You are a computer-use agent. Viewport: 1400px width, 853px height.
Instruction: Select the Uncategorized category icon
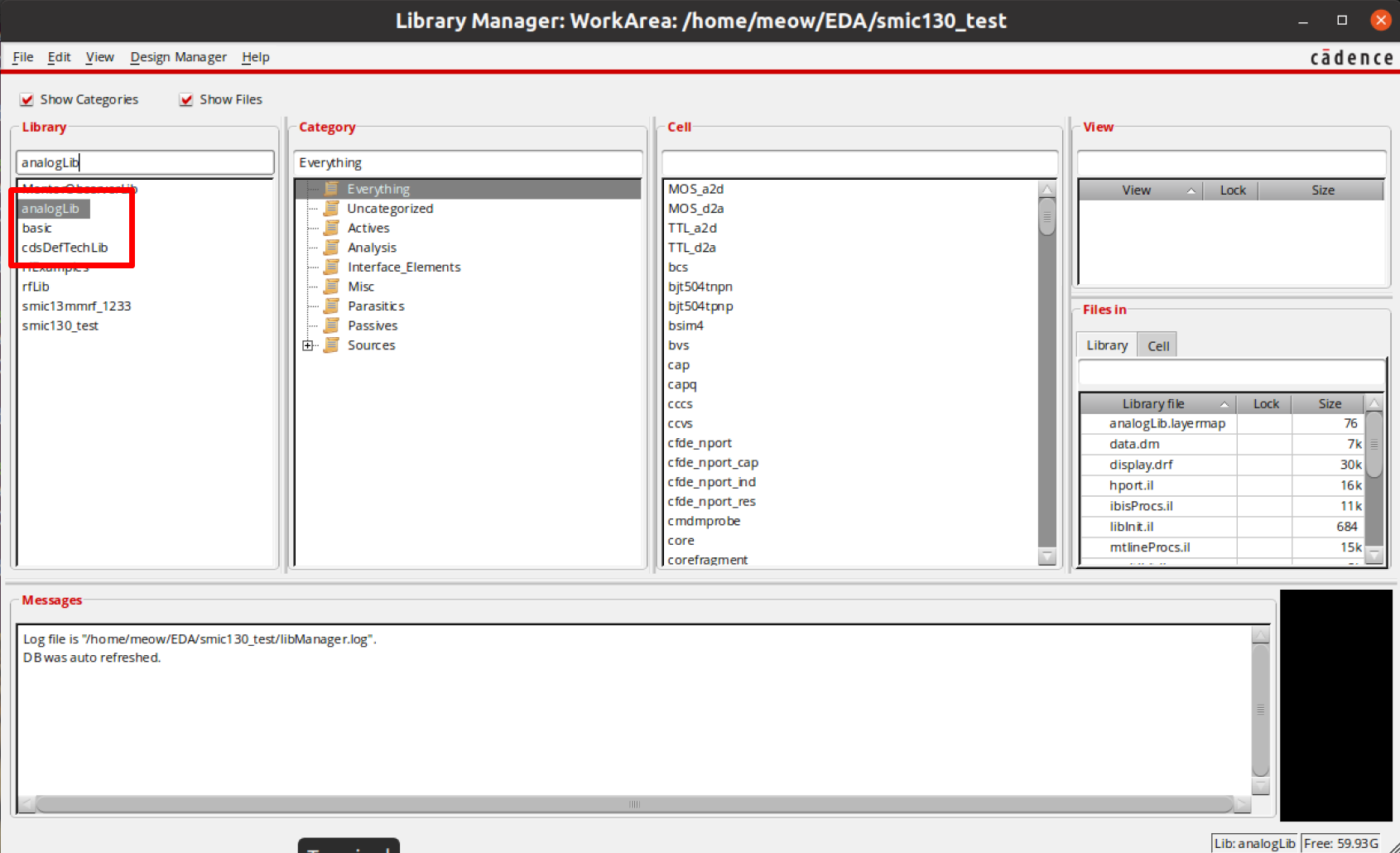[330, 208]
